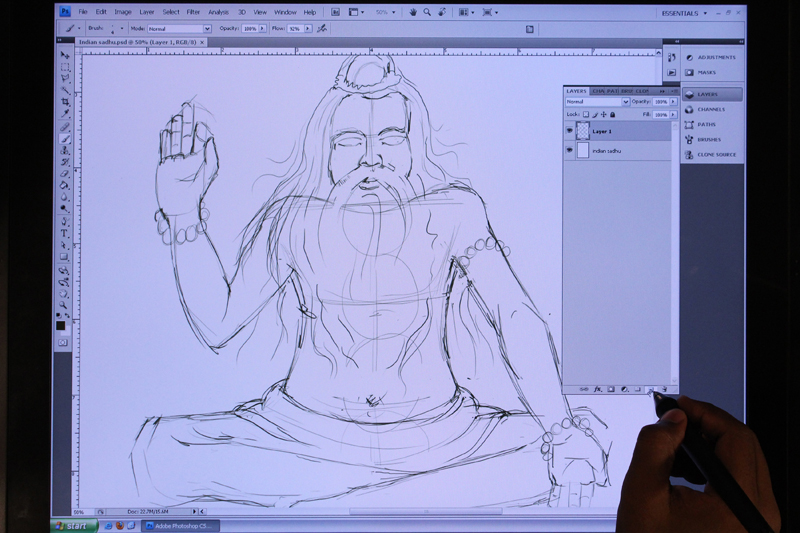Image resolution: width=800 pixels, height=533 pixels.
Task: Hide Layer 1 using its eye icon
Action: tap(570, 131)
